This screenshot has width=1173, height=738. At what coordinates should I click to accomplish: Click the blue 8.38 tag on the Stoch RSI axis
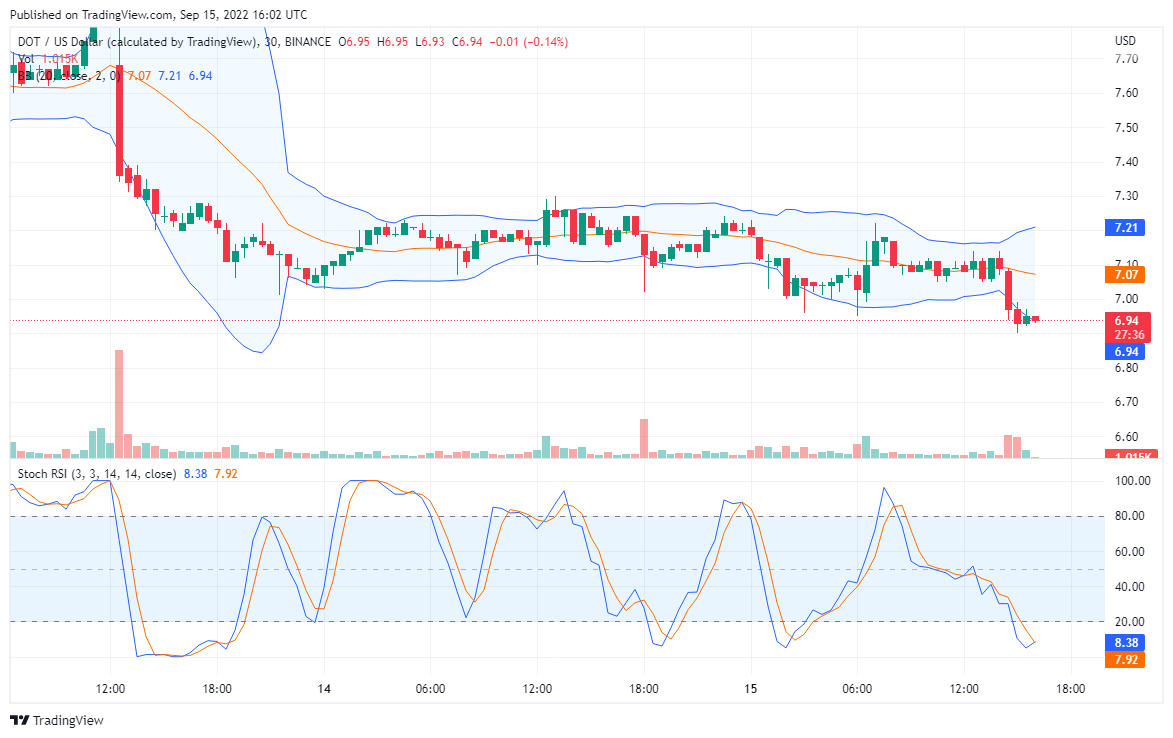(1125, 642)
